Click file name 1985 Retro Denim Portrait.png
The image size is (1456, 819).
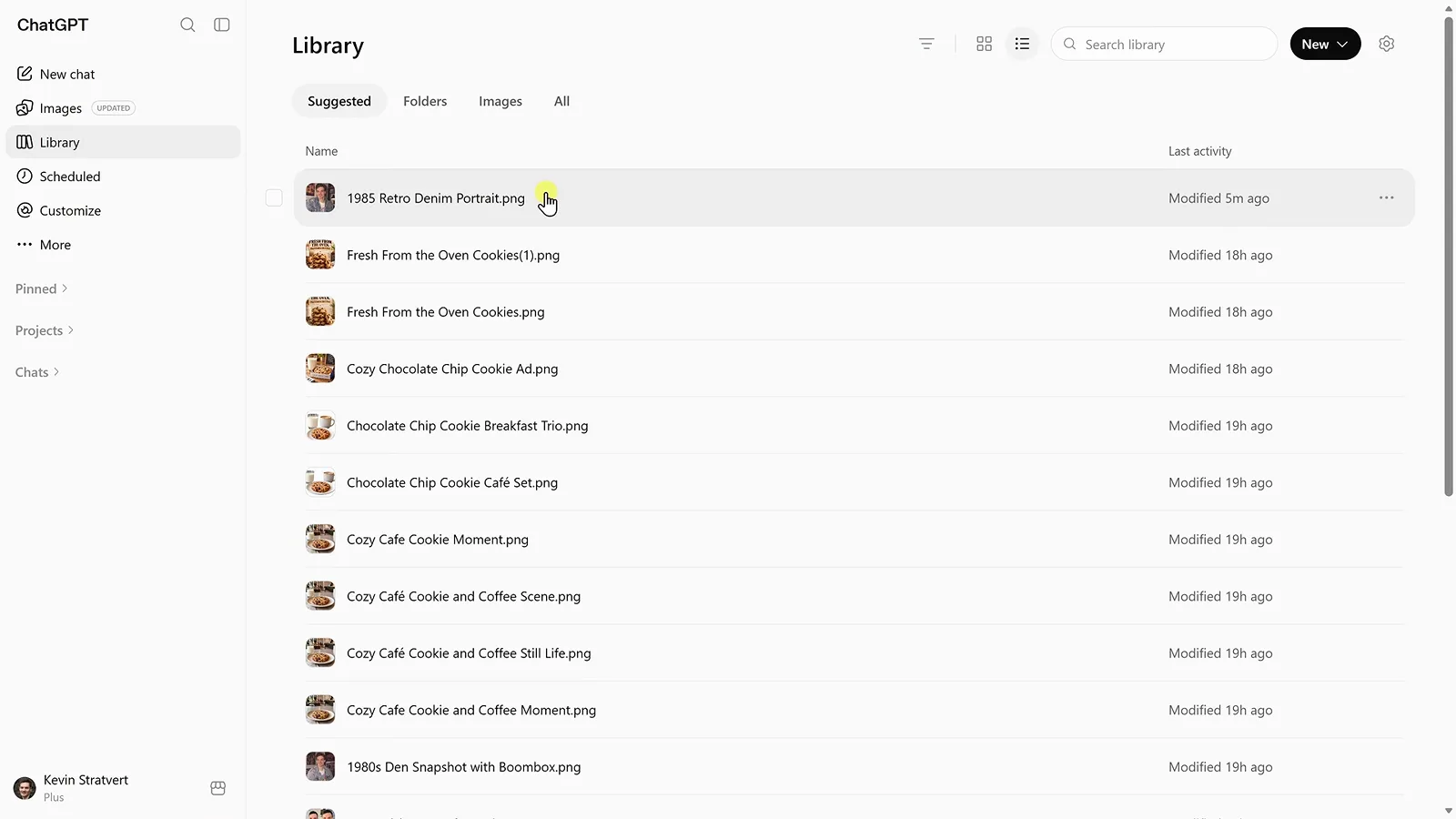(436, 197)
